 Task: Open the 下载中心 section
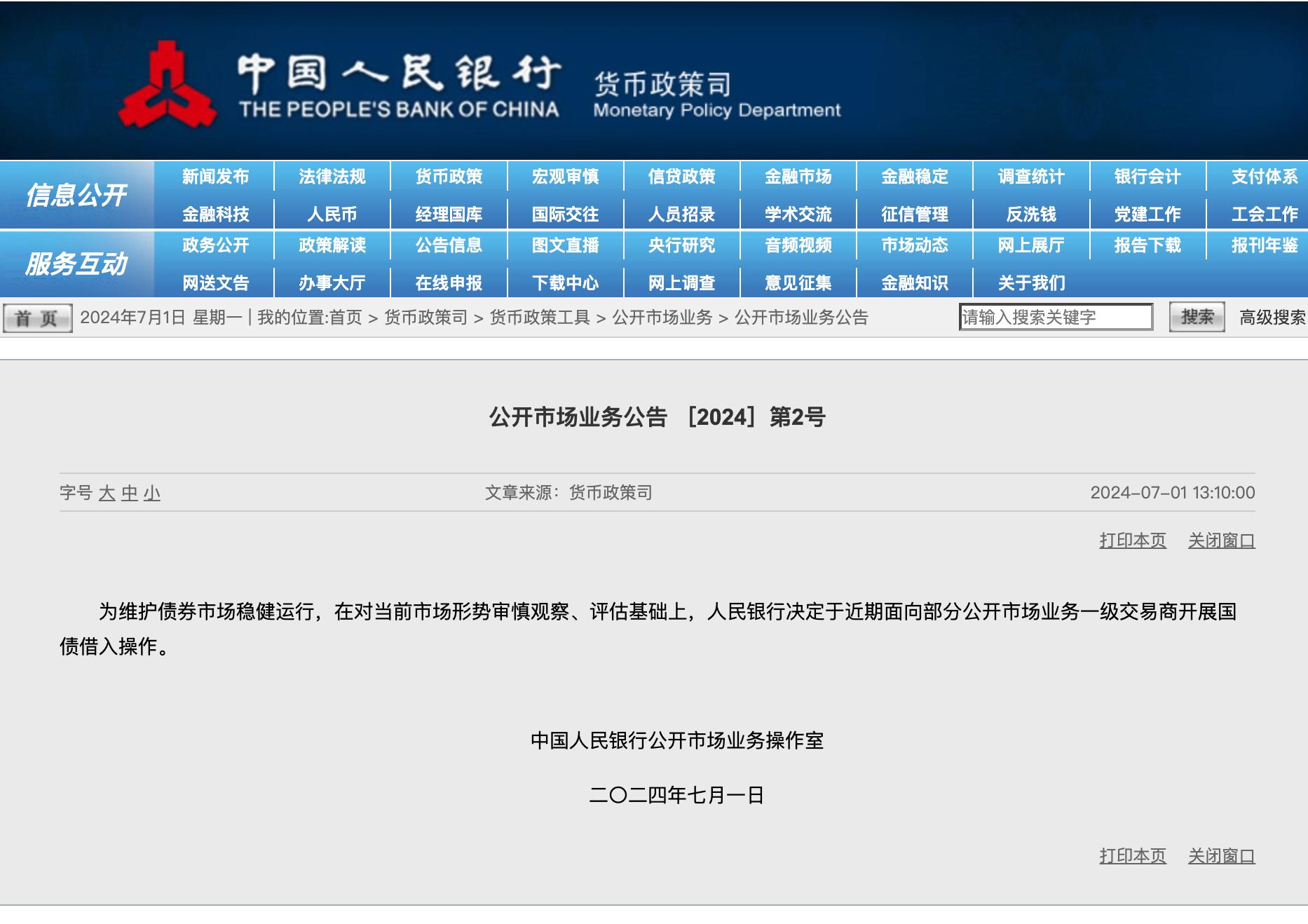coord(566,283)
